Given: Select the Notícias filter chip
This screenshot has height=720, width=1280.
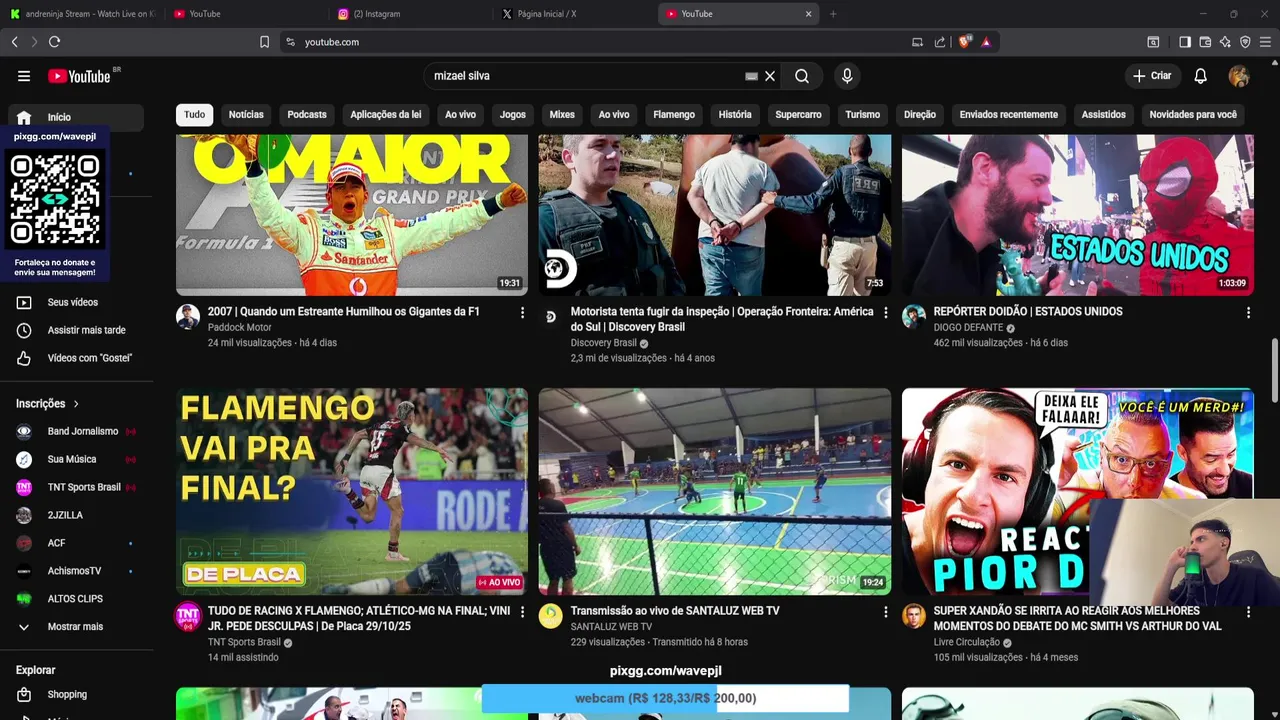Looking at the screenshot, I should pyautogui.click(x=246, y=115).
